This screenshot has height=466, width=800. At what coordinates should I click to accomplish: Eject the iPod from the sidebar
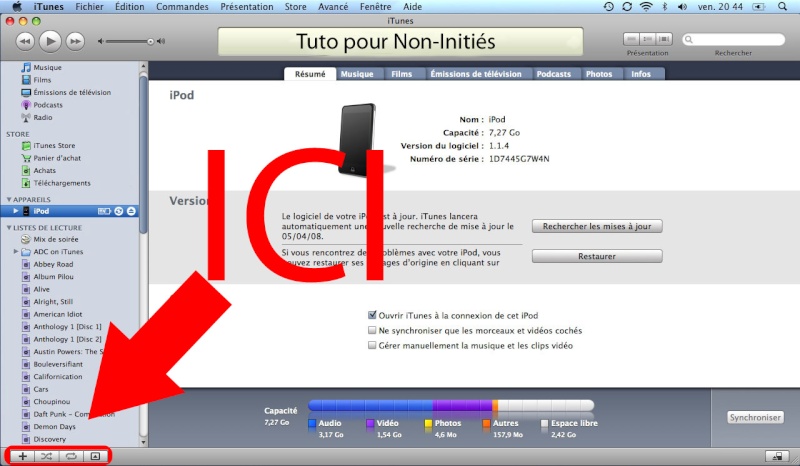coord(131,211)
